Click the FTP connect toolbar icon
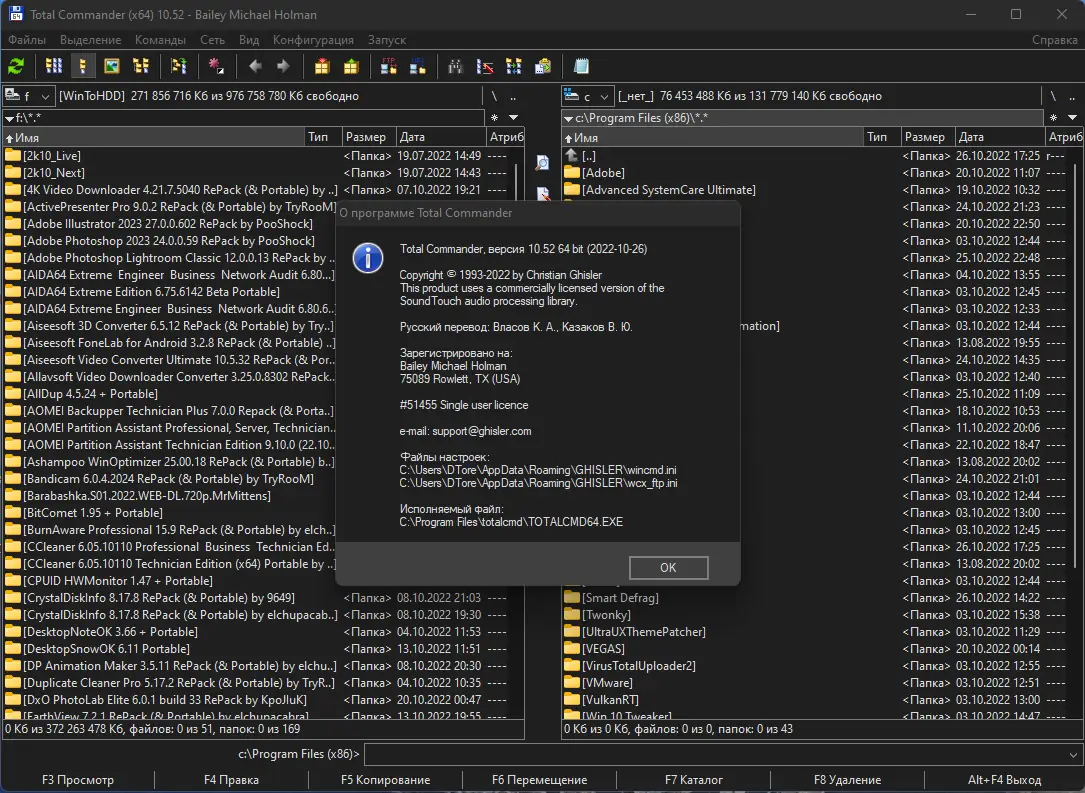 point(389,67)
